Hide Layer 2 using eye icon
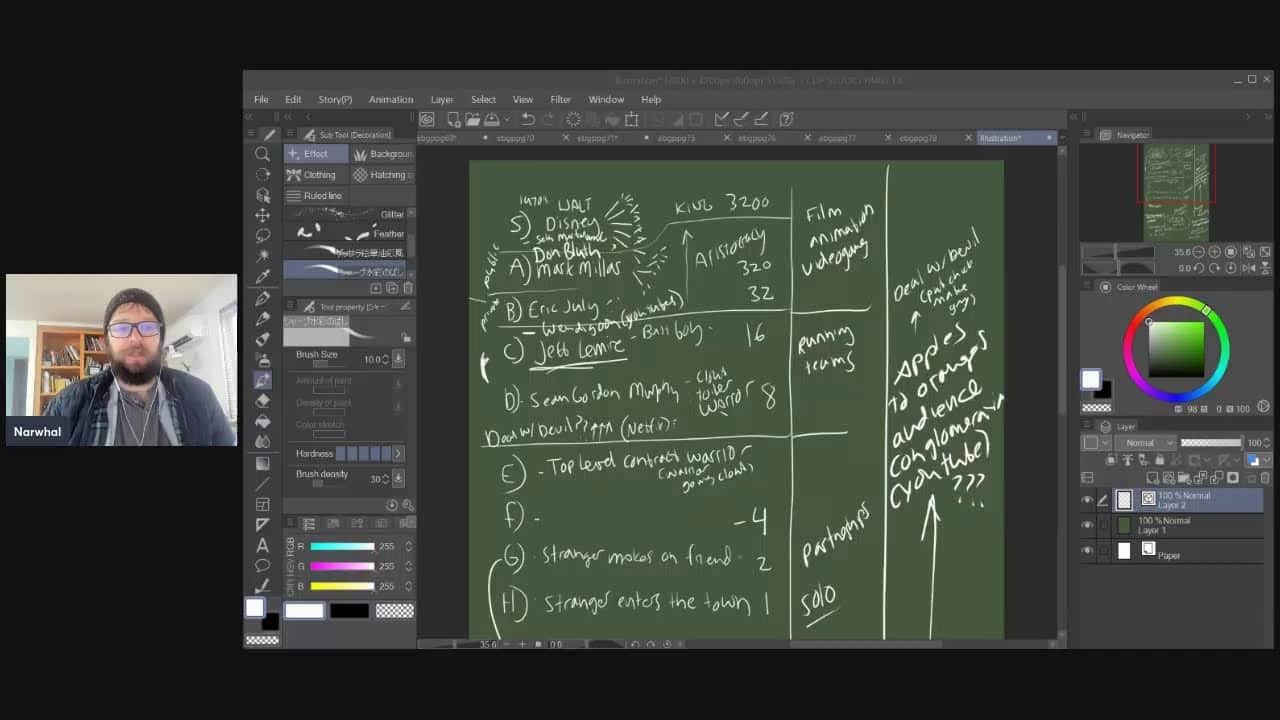 [1087, 500]
